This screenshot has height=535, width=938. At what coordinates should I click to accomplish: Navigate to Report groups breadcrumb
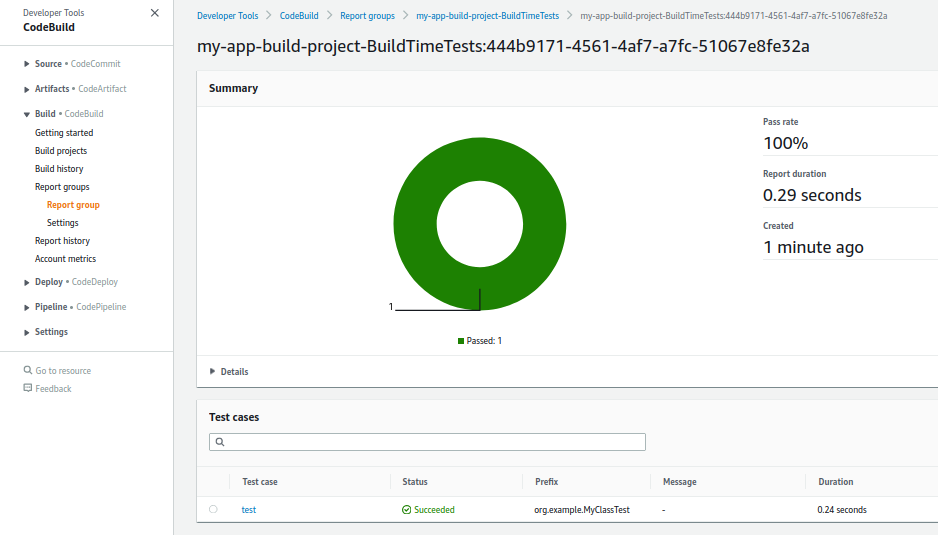[x=367, y=16]
